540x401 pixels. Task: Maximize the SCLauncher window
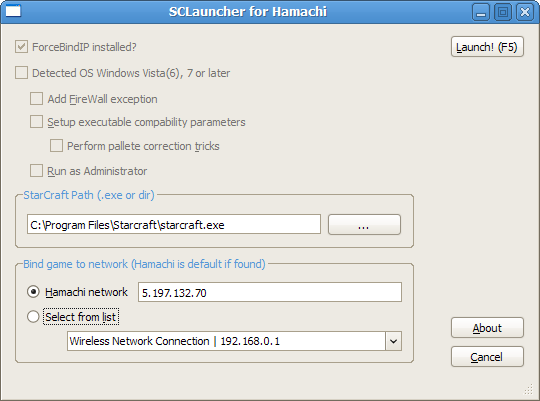pos(503,12)
